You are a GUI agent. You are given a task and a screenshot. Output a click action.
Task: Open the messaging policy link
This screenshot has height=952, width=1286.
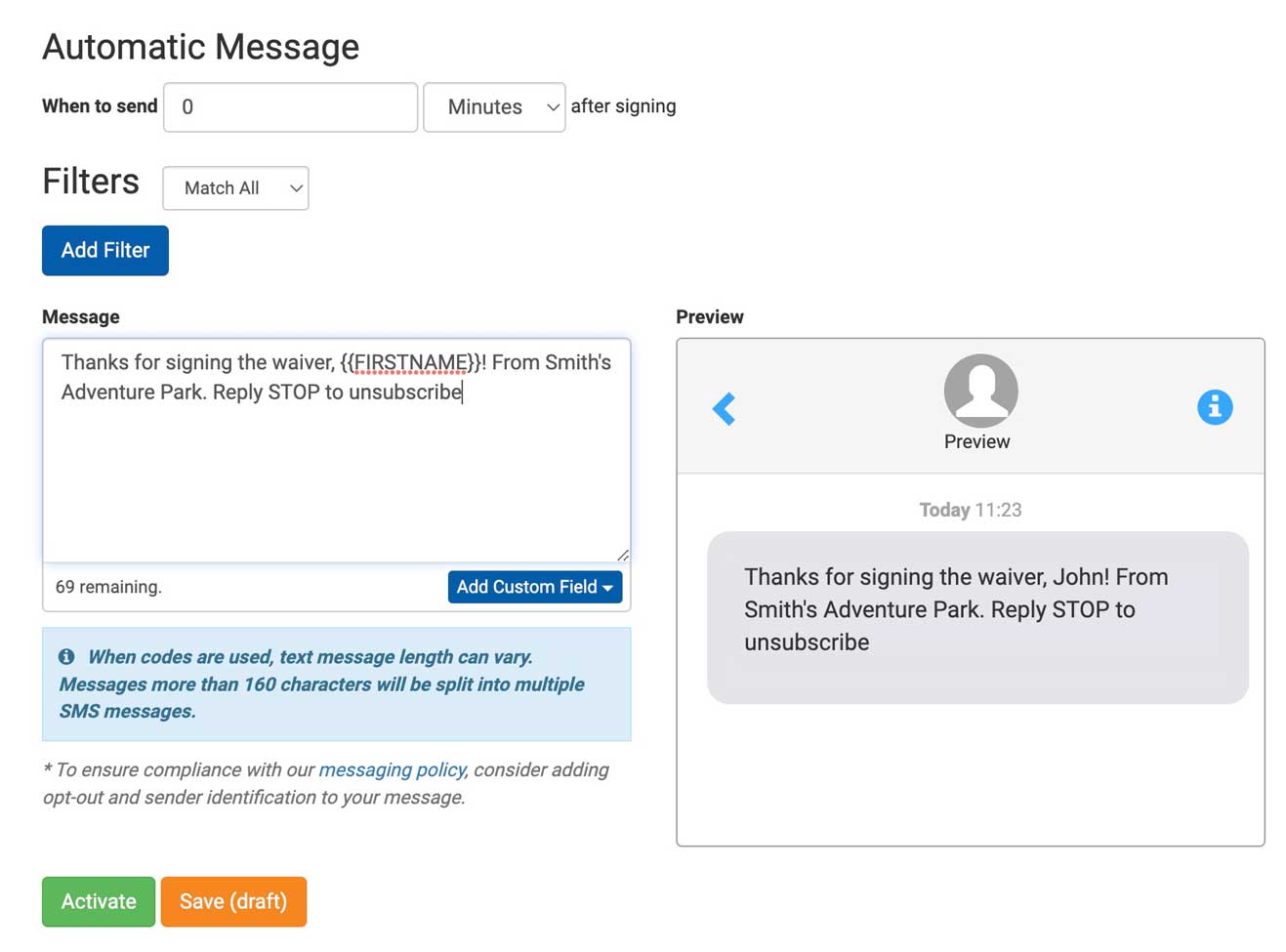(393, 769)
